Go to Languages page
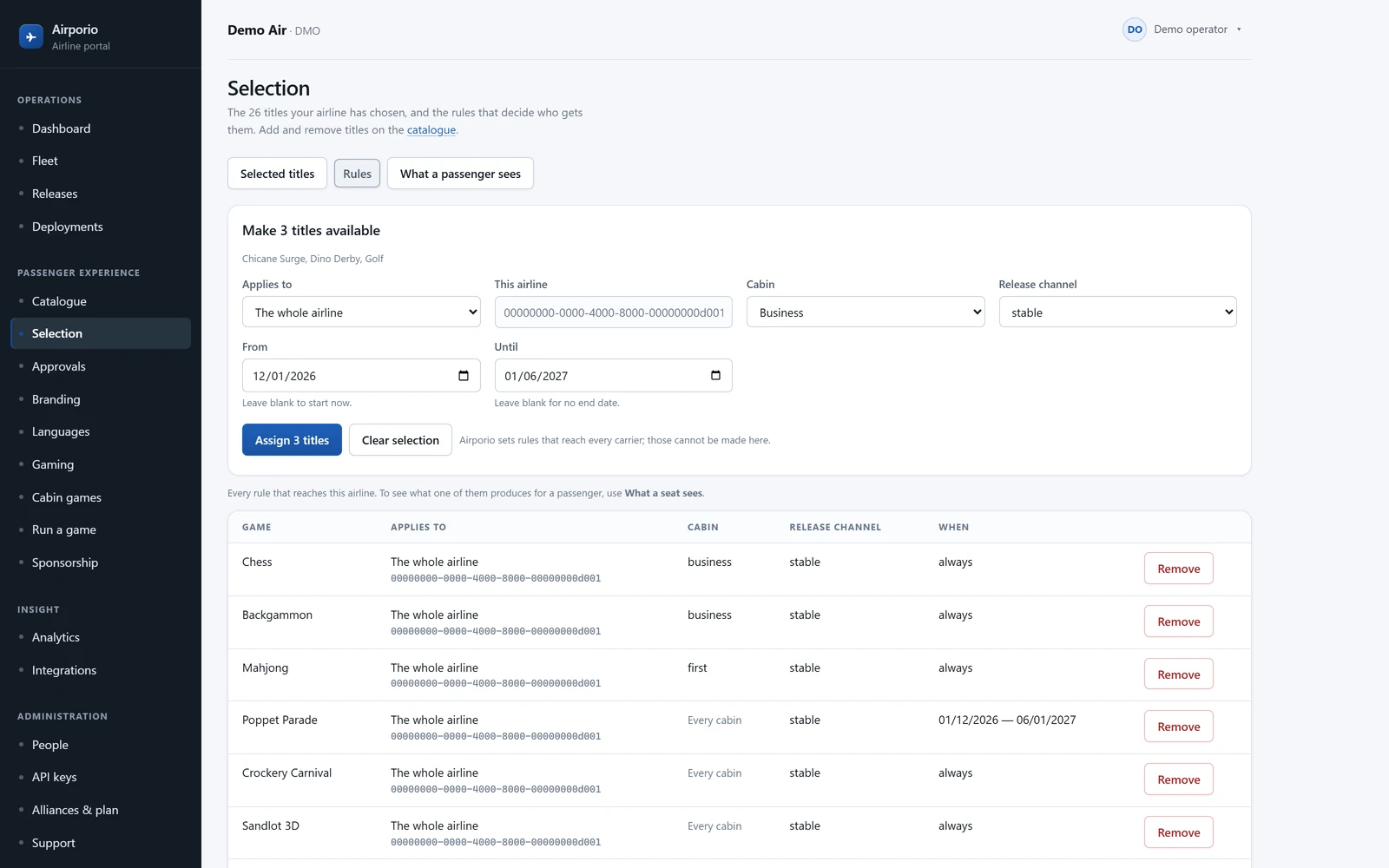This screenshot has width=1389, height=868. [101, 431]
